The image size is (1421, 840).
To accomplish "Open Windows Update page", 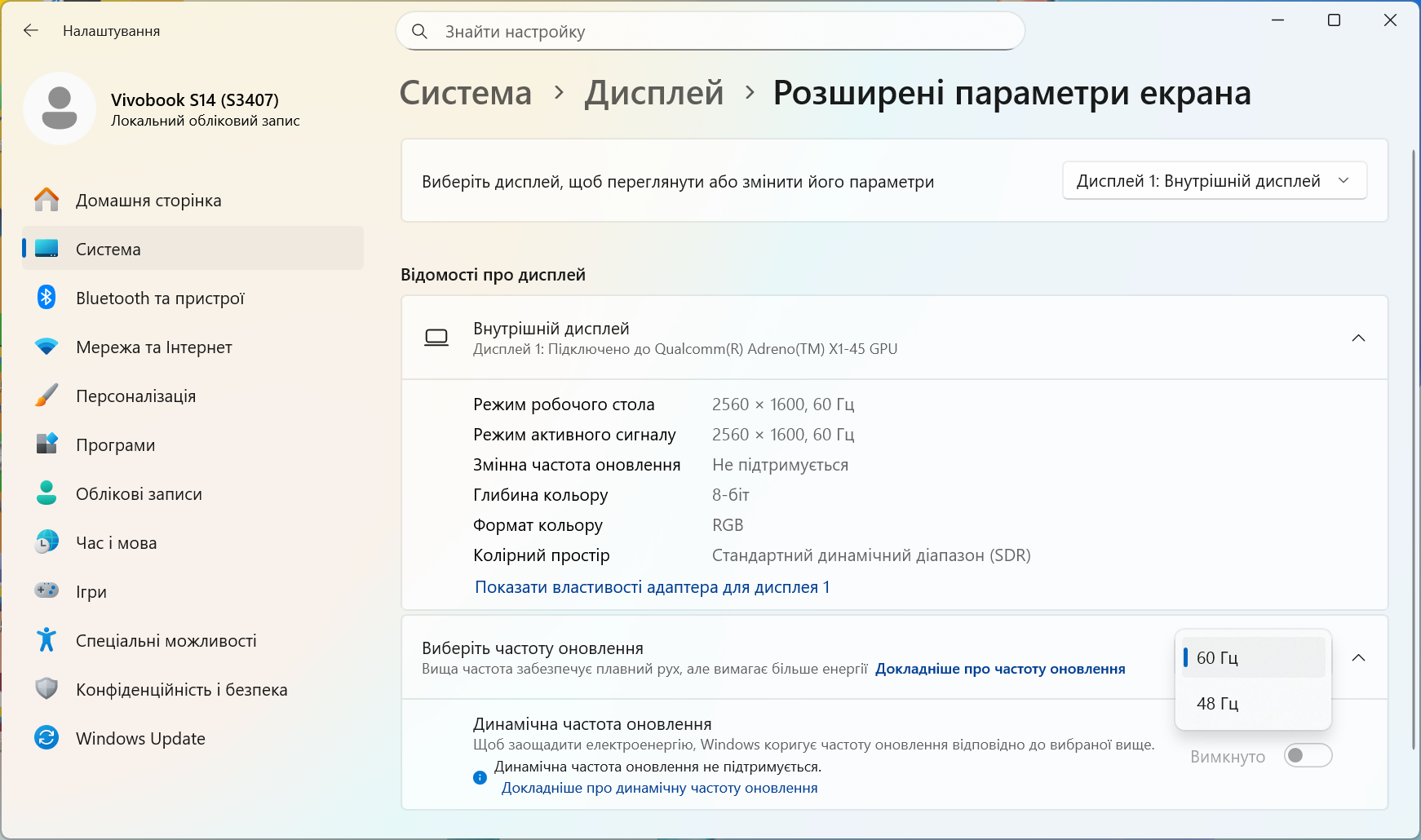I will [x=193, y=738].
